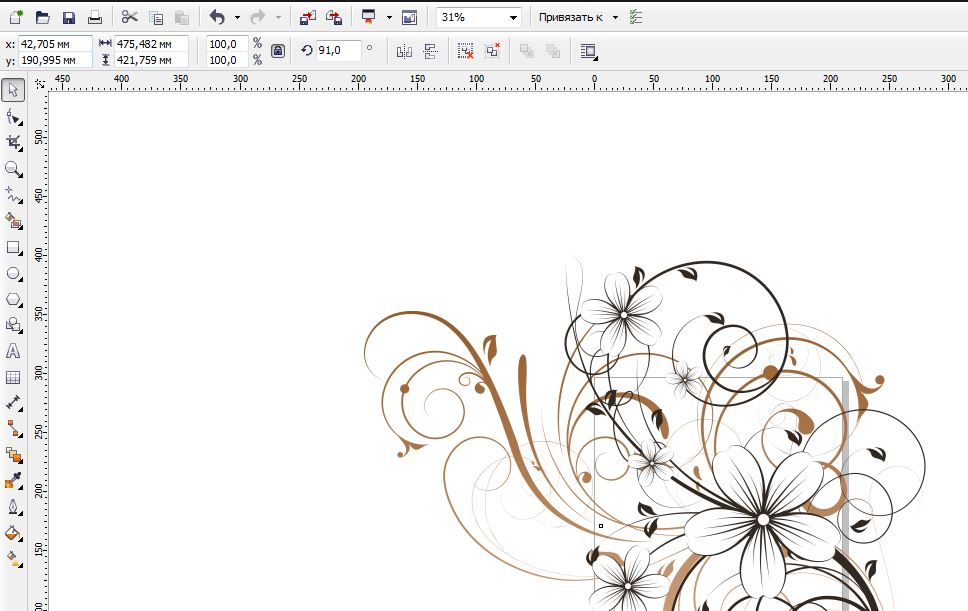
Task: Cut the selected object
Action: pos(130,17)
